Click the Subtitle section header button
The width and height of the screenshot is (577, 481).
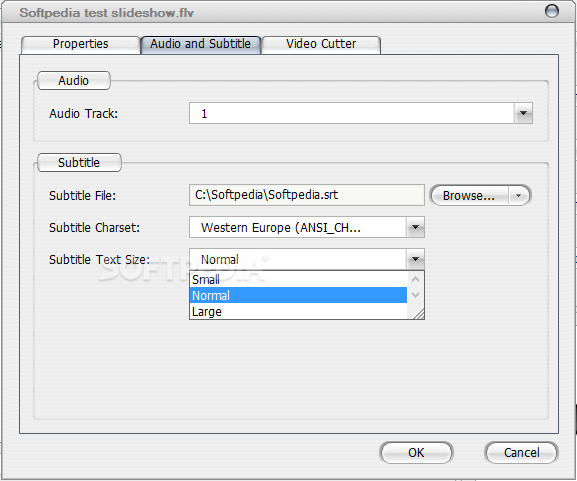tap(79, 163)
